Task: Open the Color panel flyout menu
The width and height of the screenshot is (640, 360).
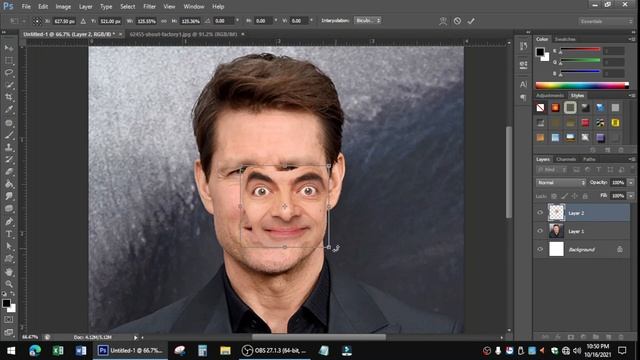Action: coord(632,39)
